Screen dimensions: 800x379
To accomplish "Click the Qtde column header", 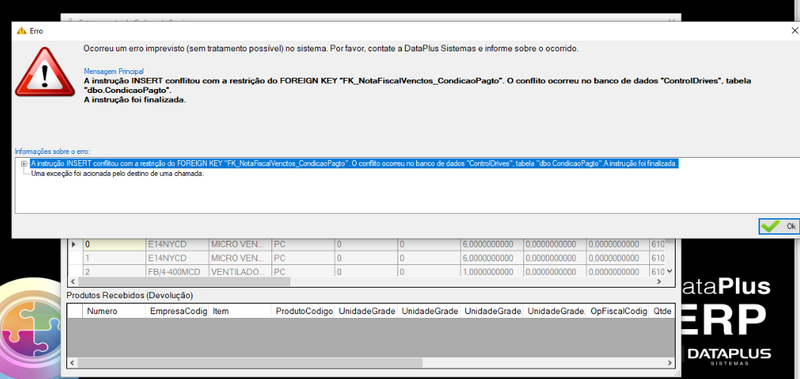I will [662, 311].
